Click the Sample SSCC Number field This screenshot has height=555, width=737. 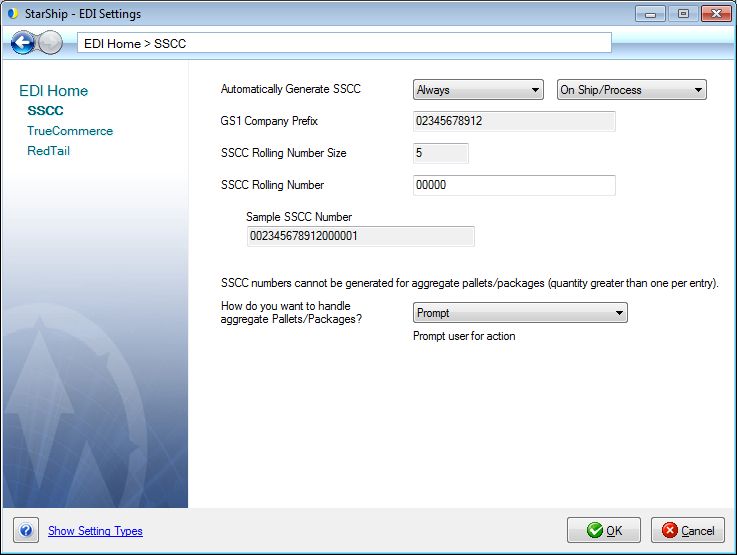point(361,236)
